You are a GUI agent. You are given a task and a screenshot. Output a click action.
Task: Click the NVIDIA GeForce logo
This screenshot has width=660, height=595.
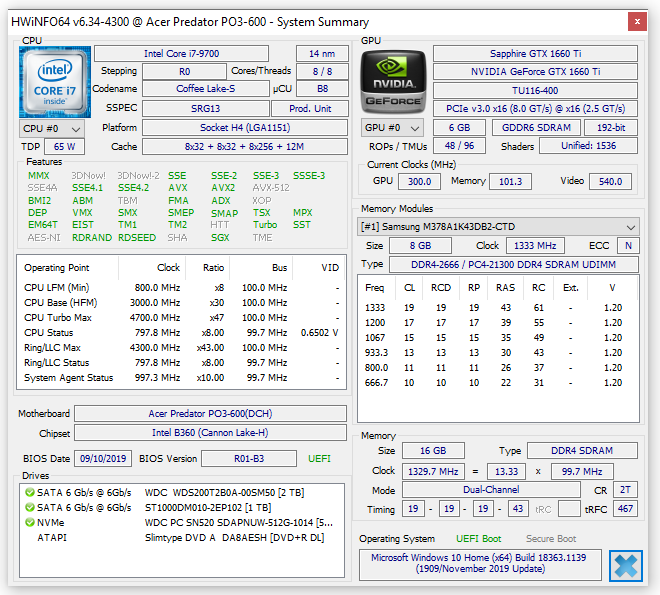(394, 82)
